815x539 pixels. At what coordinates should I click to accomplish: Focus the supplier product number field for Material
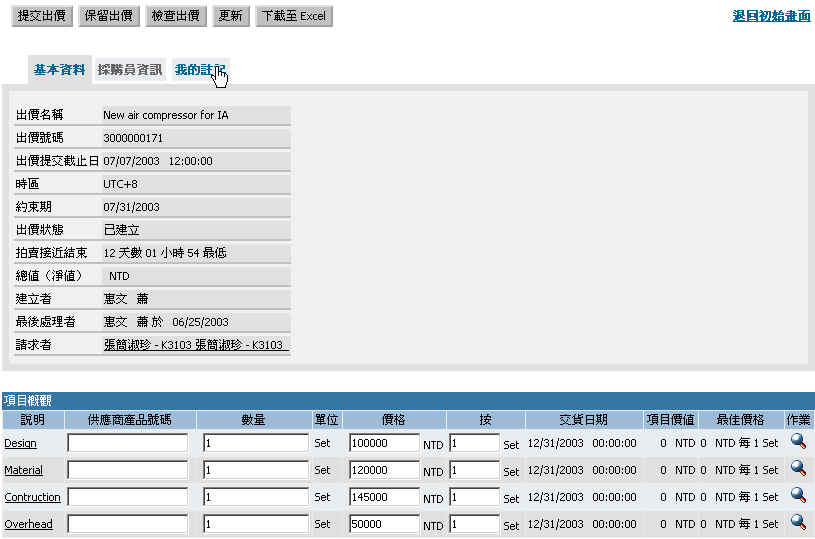coord(127,469)
